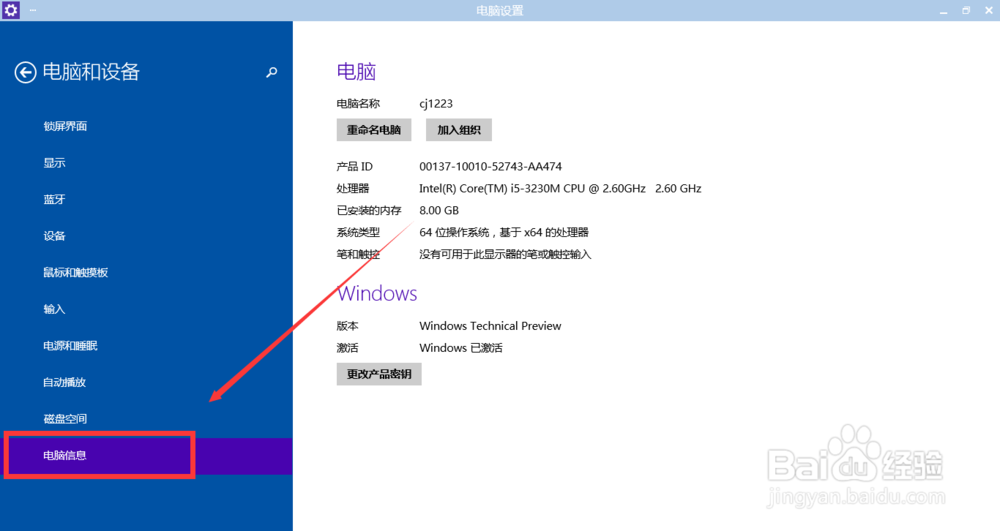Click the computer name cj1223
Viewport: 1000px width, 531px height.
[436, 103]
